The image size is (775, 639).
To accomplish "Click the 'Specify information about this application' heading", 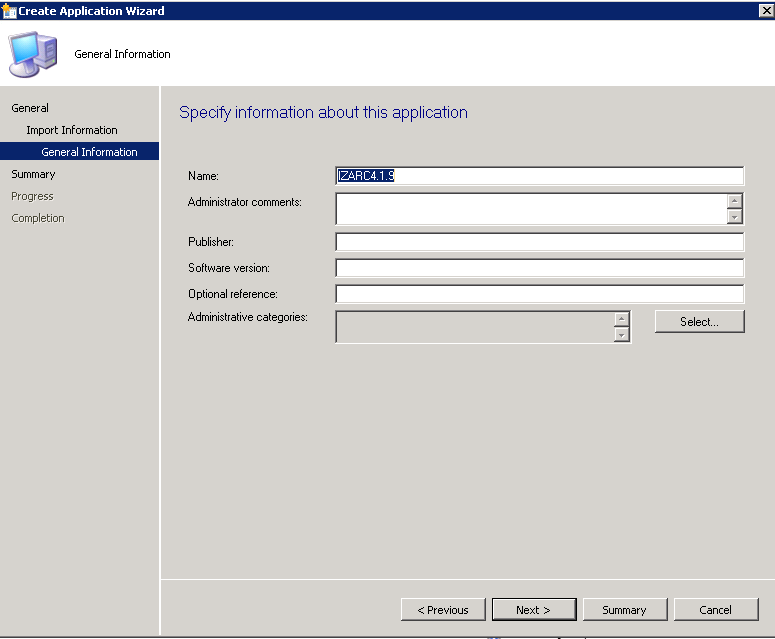I will pos(323,113).
